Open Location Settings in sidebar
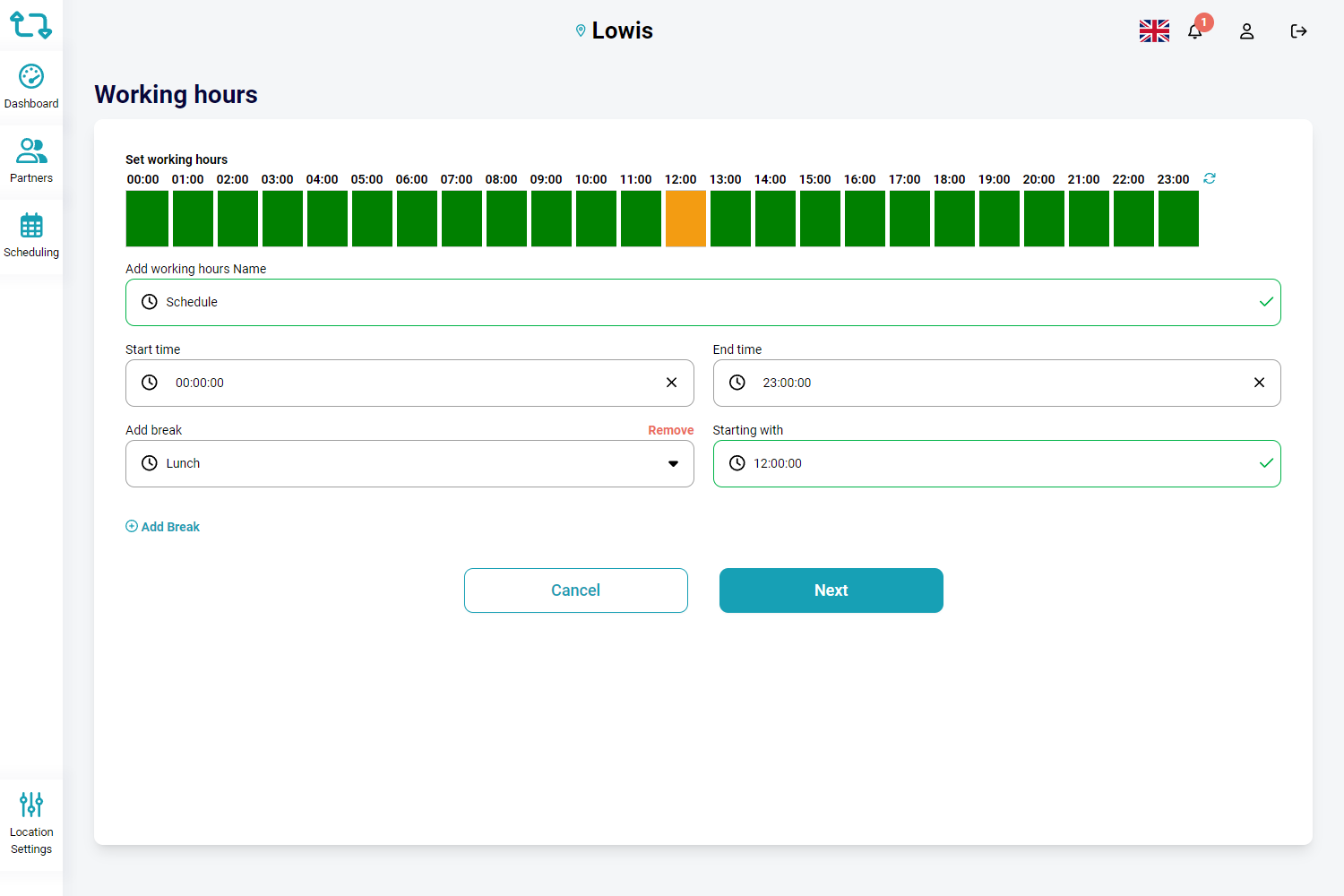 coord(31,823)
